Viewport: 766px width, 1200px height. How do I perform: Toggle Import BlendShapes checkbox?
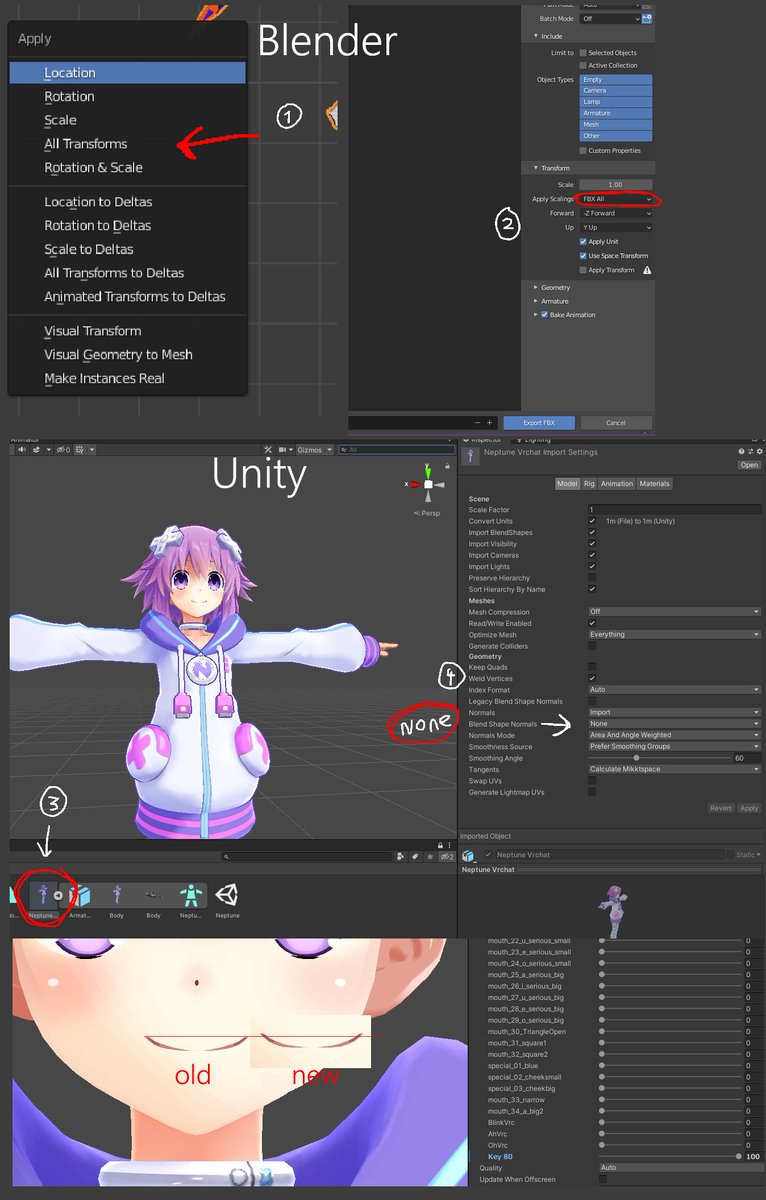point(592,533)
